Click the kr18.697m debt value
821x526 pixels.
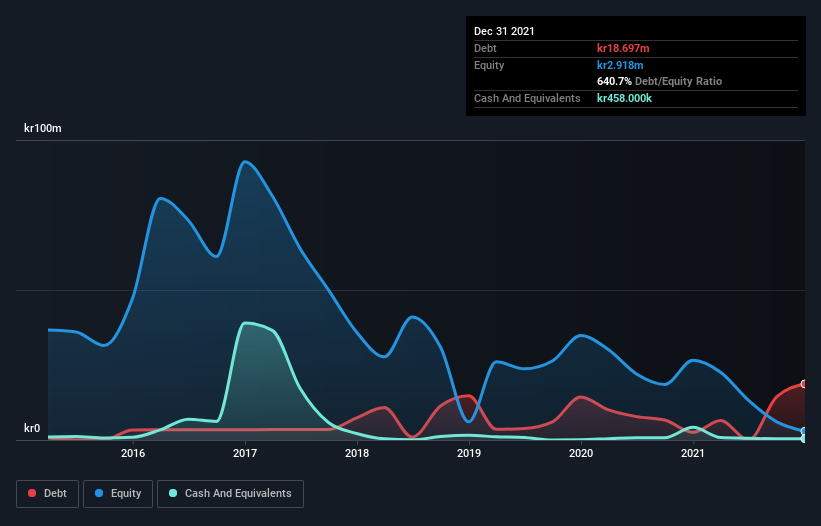point(623,48)
